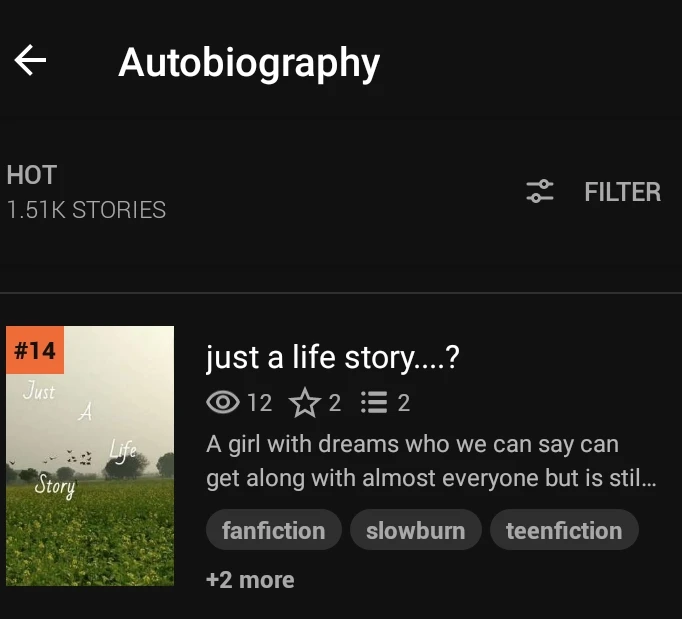Viewport: 682px width, 619px height.
Task: Select the teenfiction tag
Action: coord(564,530)
